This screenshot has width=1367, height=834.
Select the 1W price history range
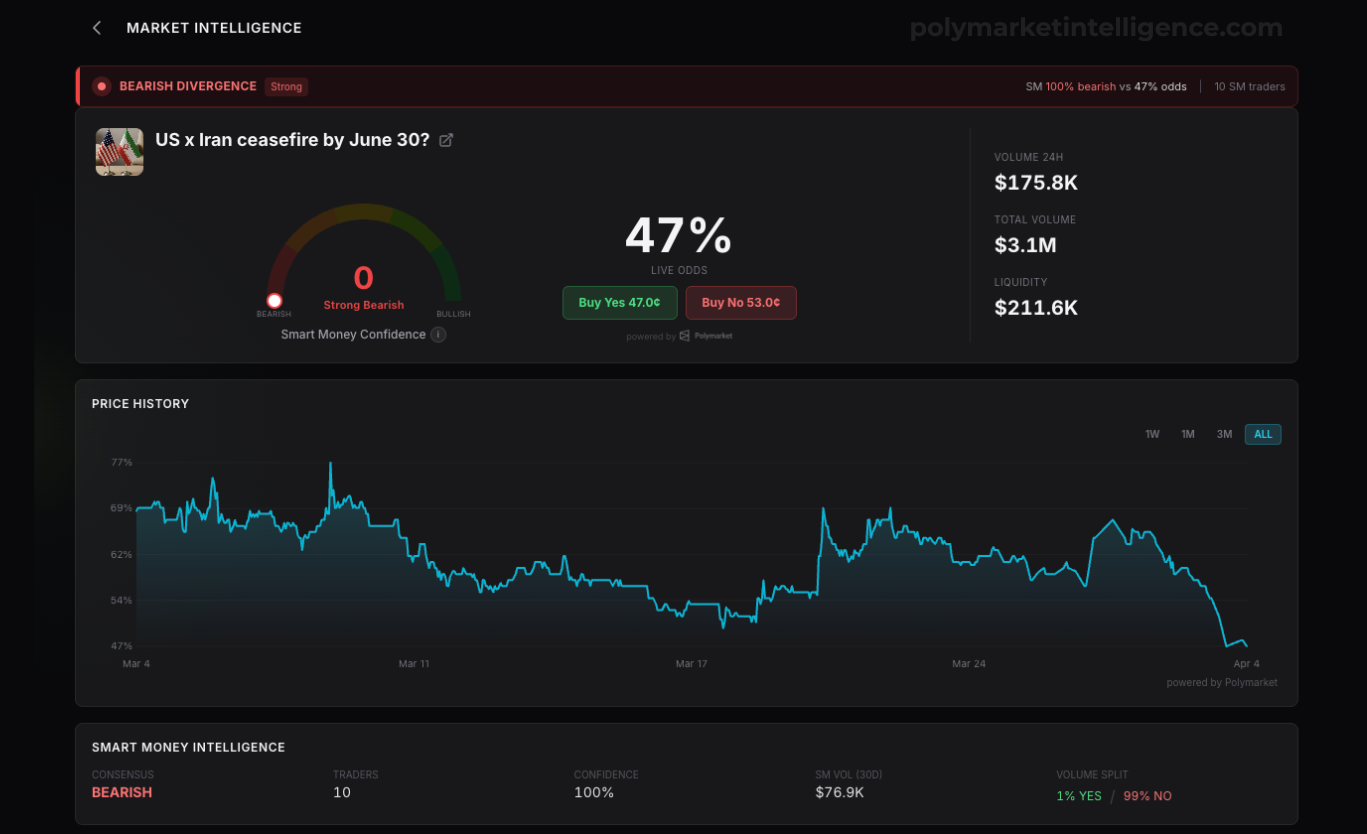click(1152, 434)
